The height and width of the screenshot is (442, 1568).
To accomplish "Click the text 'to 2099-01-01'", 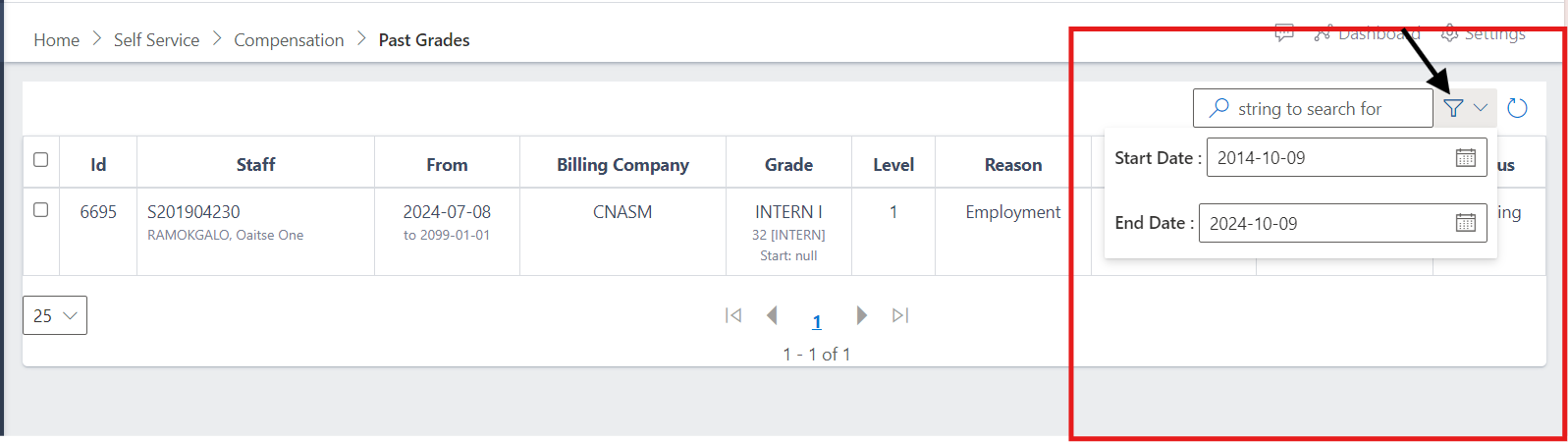I will (447, 235).
